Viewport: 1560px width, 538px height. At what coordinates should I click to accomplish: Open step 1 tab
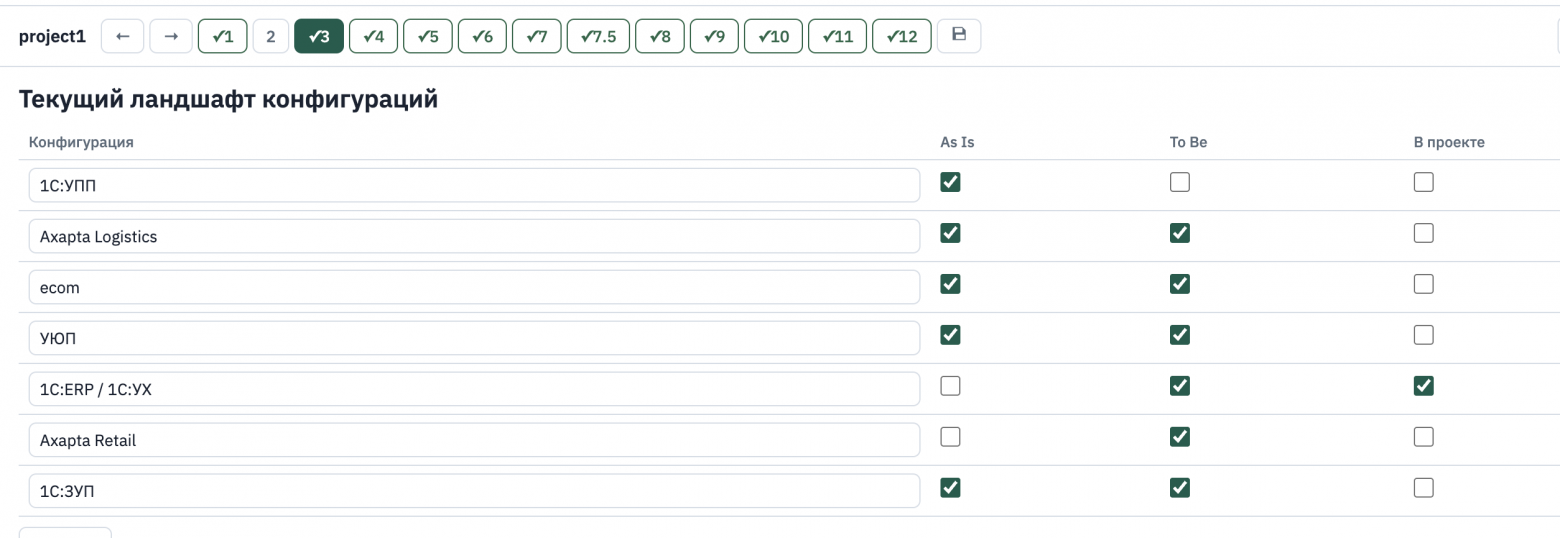(223, 36)
